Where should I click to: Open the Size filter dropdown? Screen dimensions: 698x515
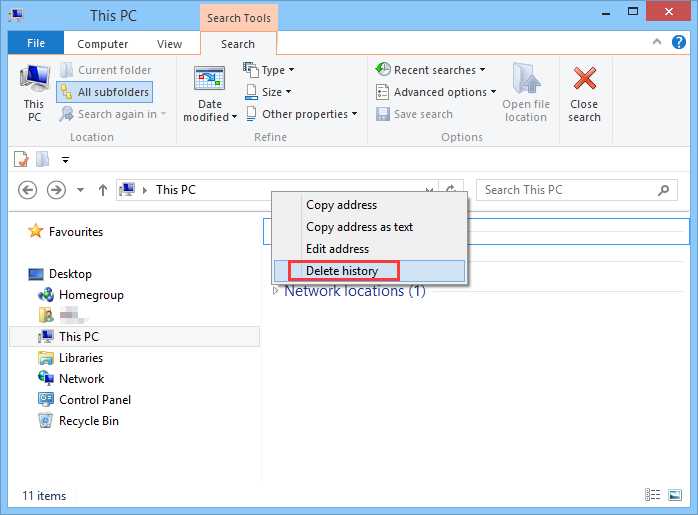coord(268,92)
